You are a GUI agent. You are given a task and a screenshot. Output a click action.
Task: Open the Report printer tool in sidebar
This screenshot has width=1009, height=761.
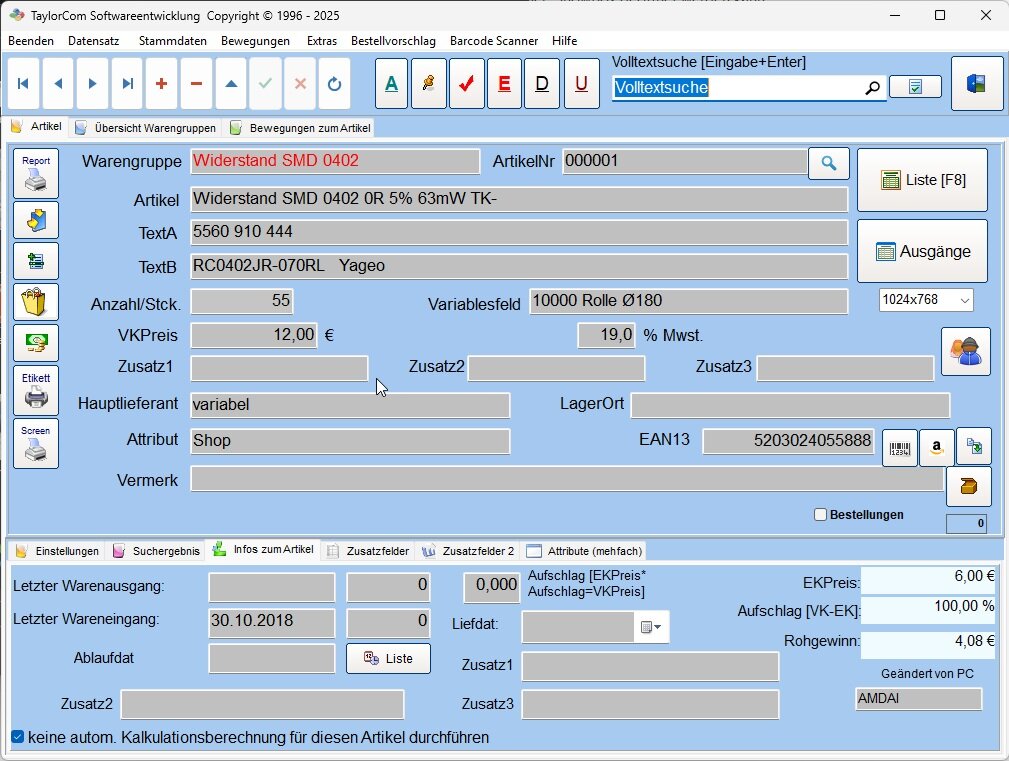pos(36,172)
